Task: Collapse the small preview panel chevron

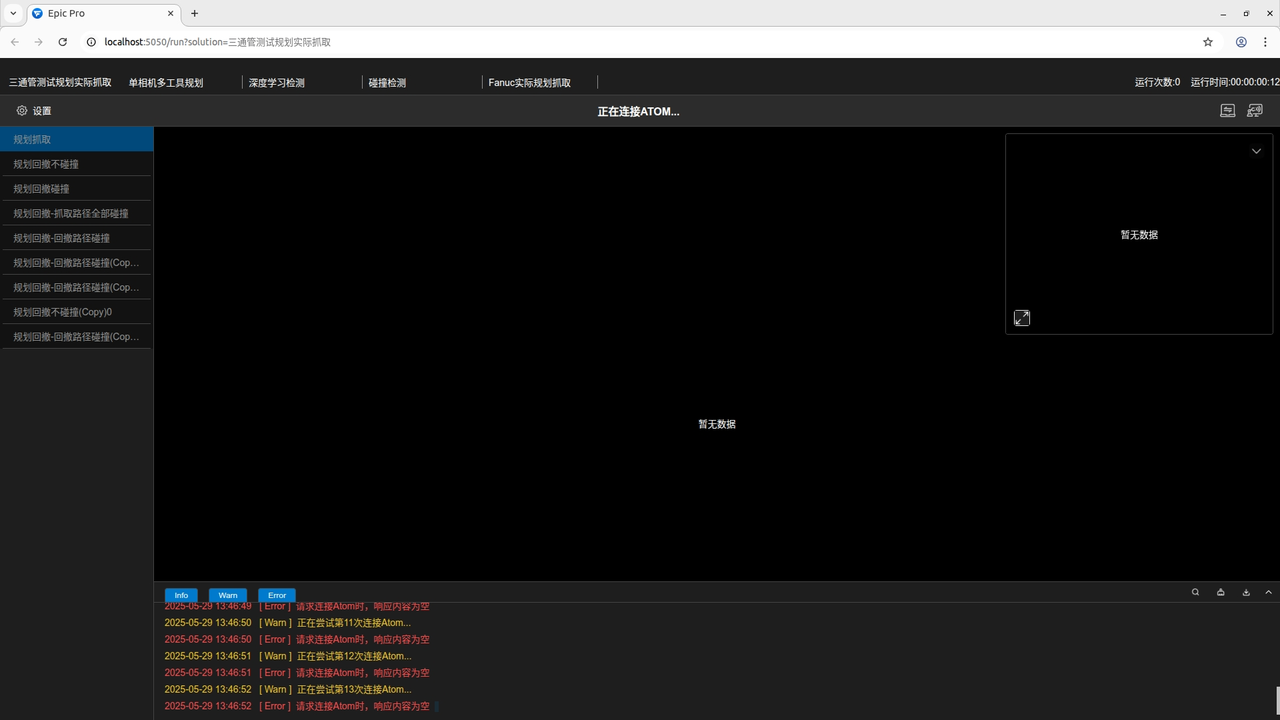Action: (1257, 151)
